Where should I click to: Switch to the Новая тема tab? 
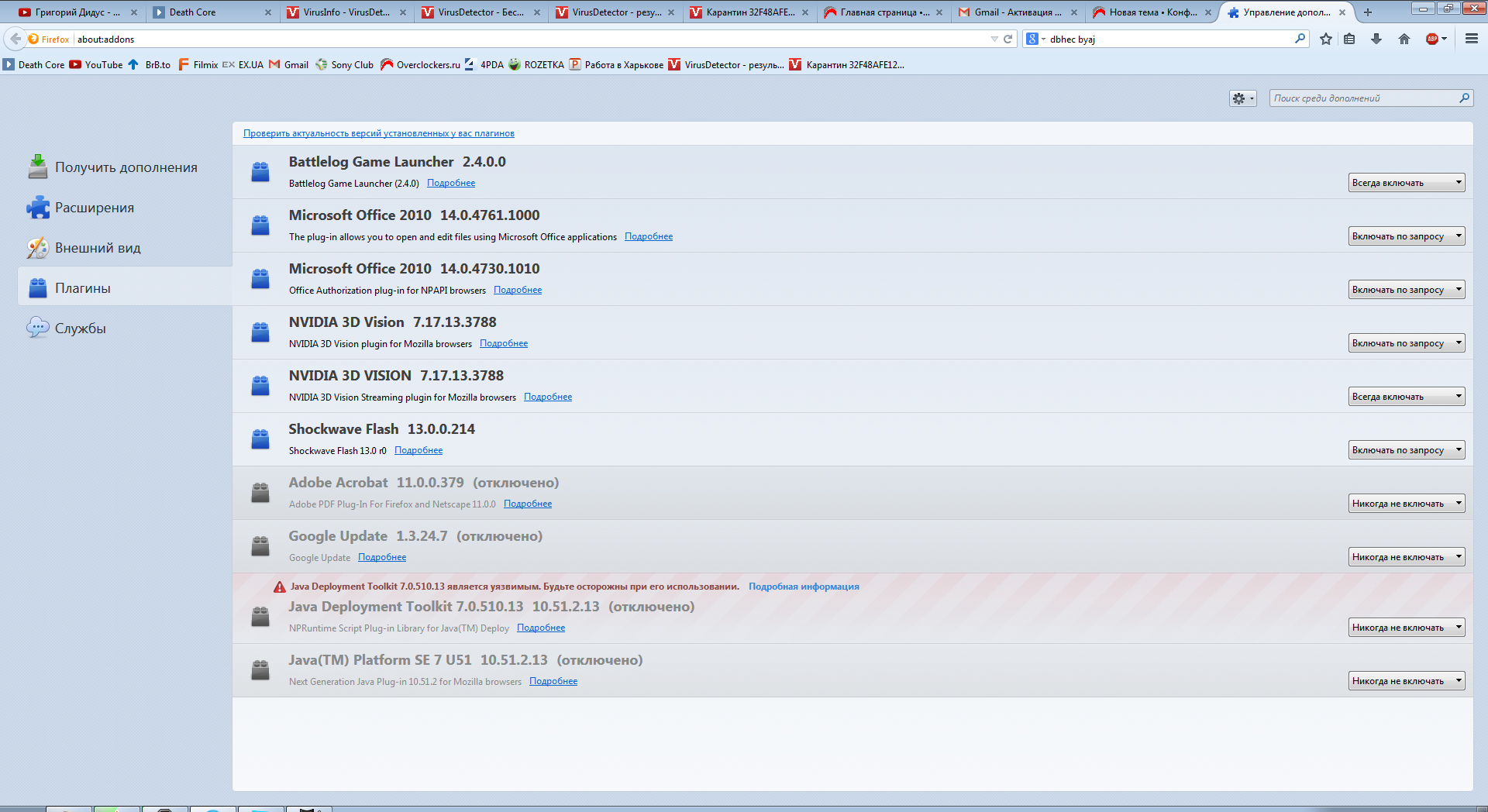click(1152, 12)
